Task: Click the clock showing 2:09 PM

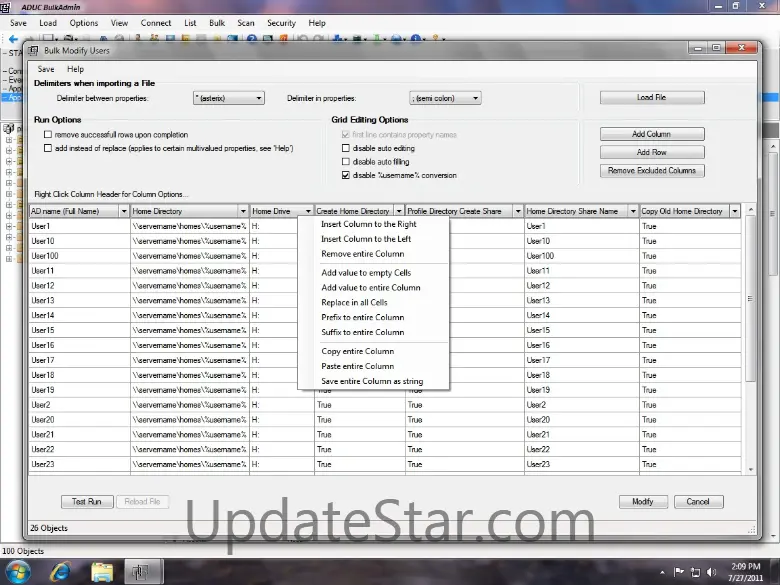Action: (x=746, y=567)
